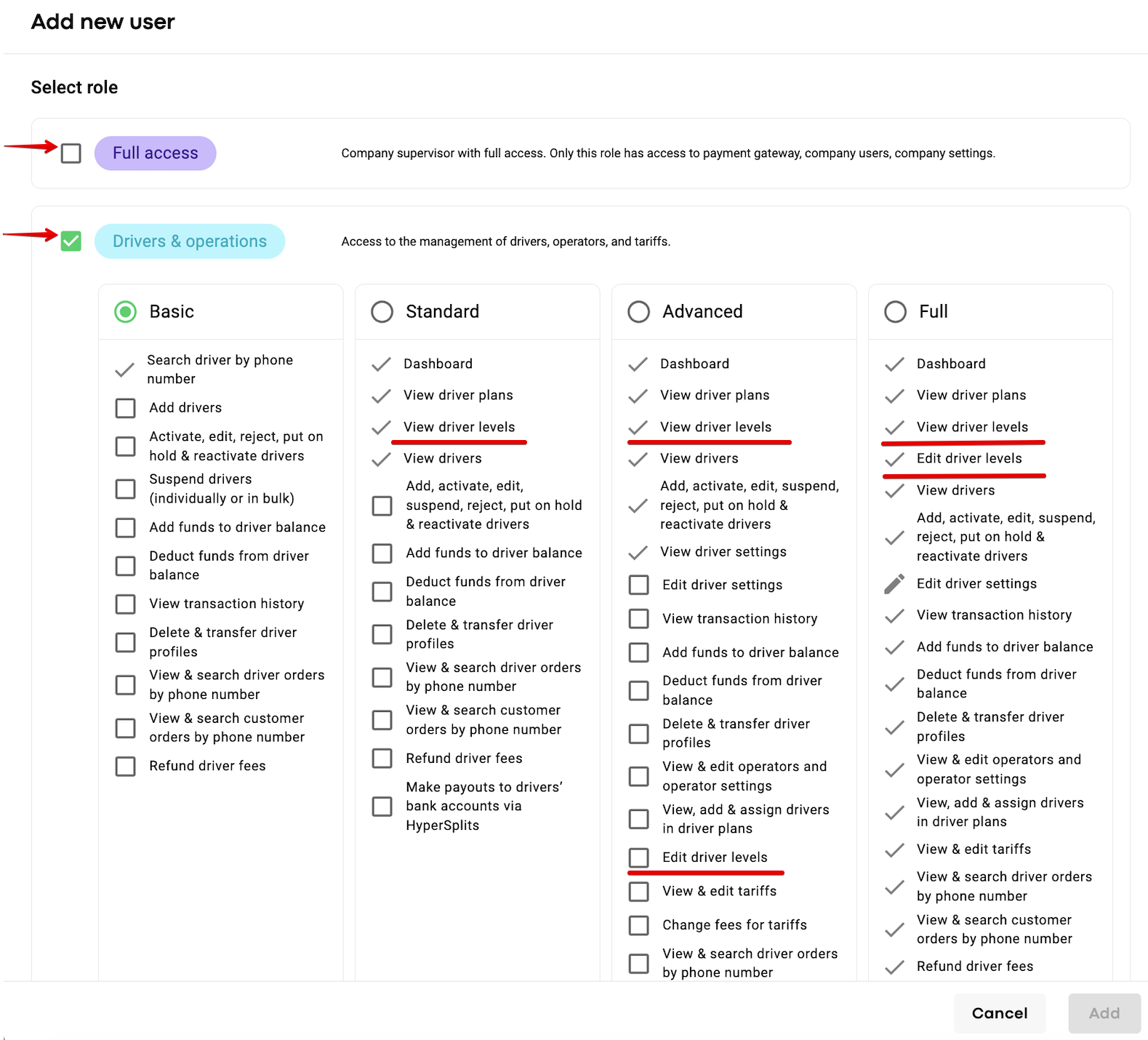Click checkmark beside Edit driver levels in Full
Viewport: 1148px width, 1040px height.
(894, 459)
